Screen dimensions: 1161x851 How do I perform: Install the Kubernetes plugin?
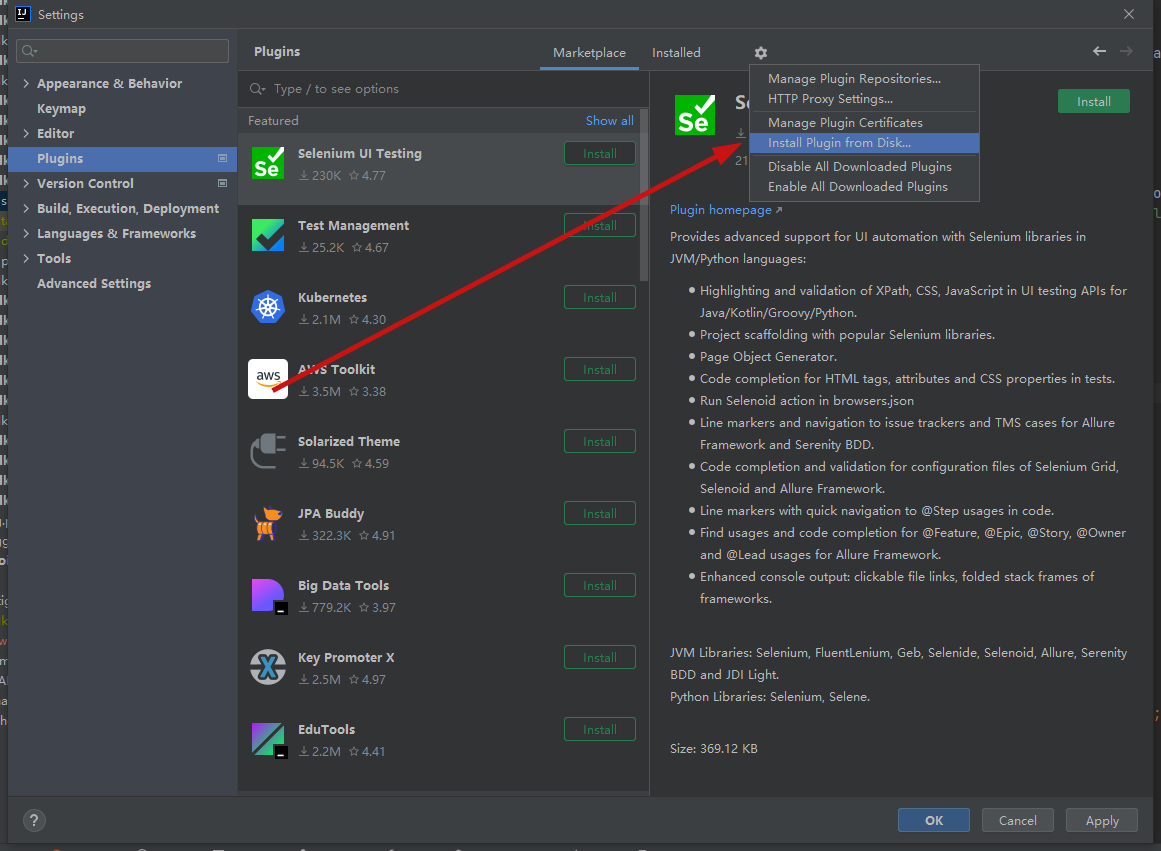[600, 297]
